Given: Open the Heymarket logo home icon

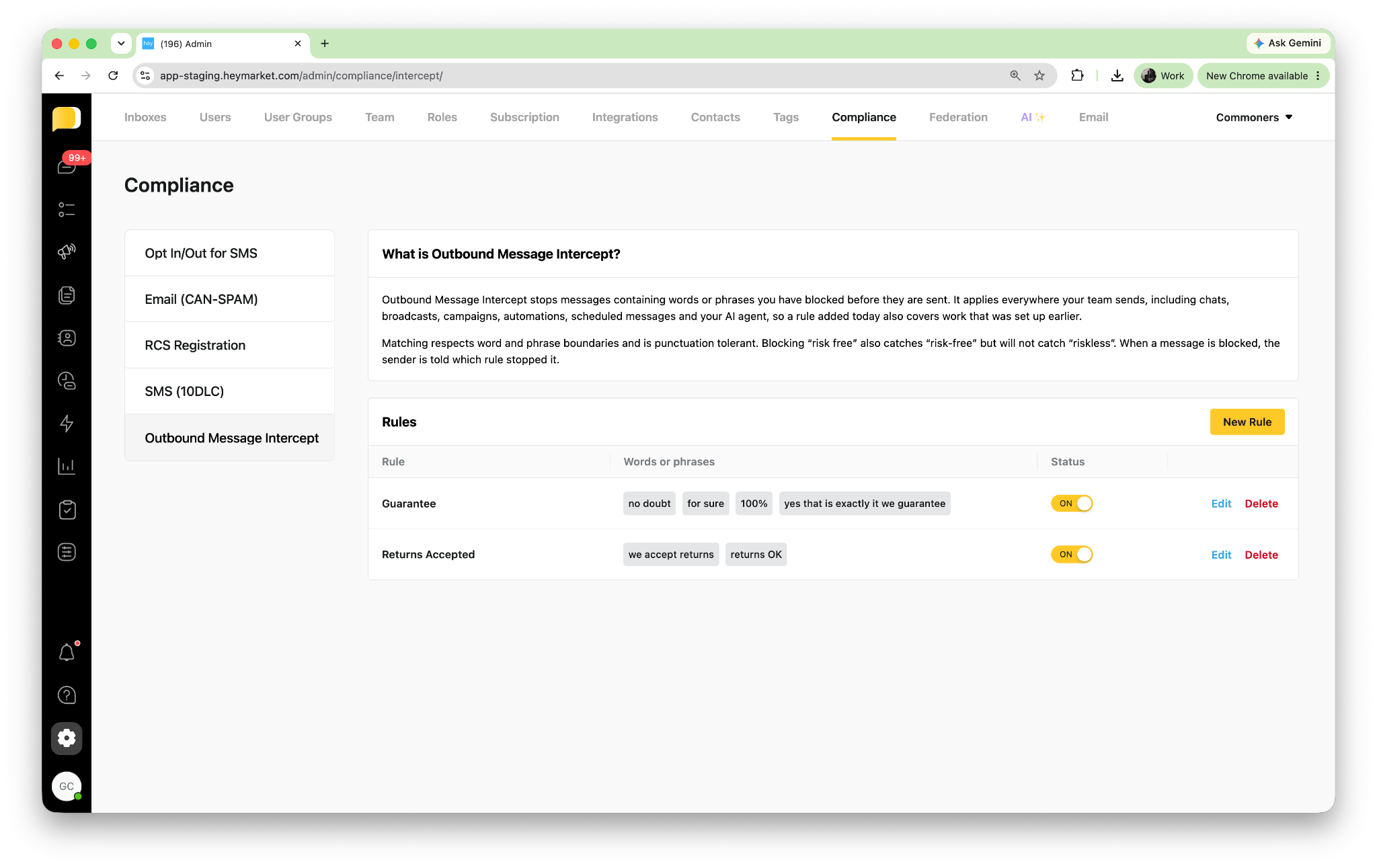Looking at the screenshot, I should (67, 118).
